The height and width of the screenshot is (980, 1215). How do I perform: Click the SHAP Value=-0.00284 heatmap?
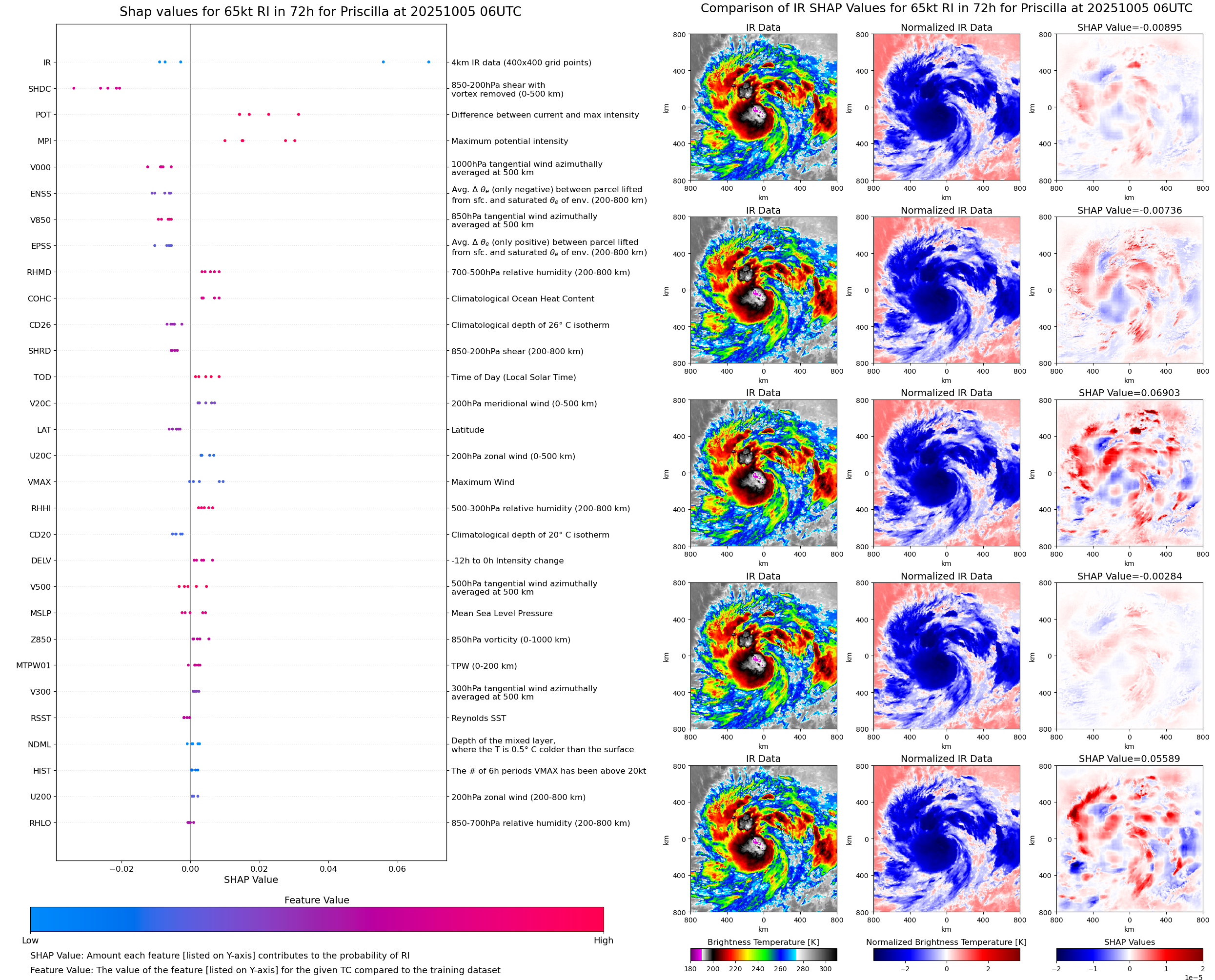(1129, 656)
